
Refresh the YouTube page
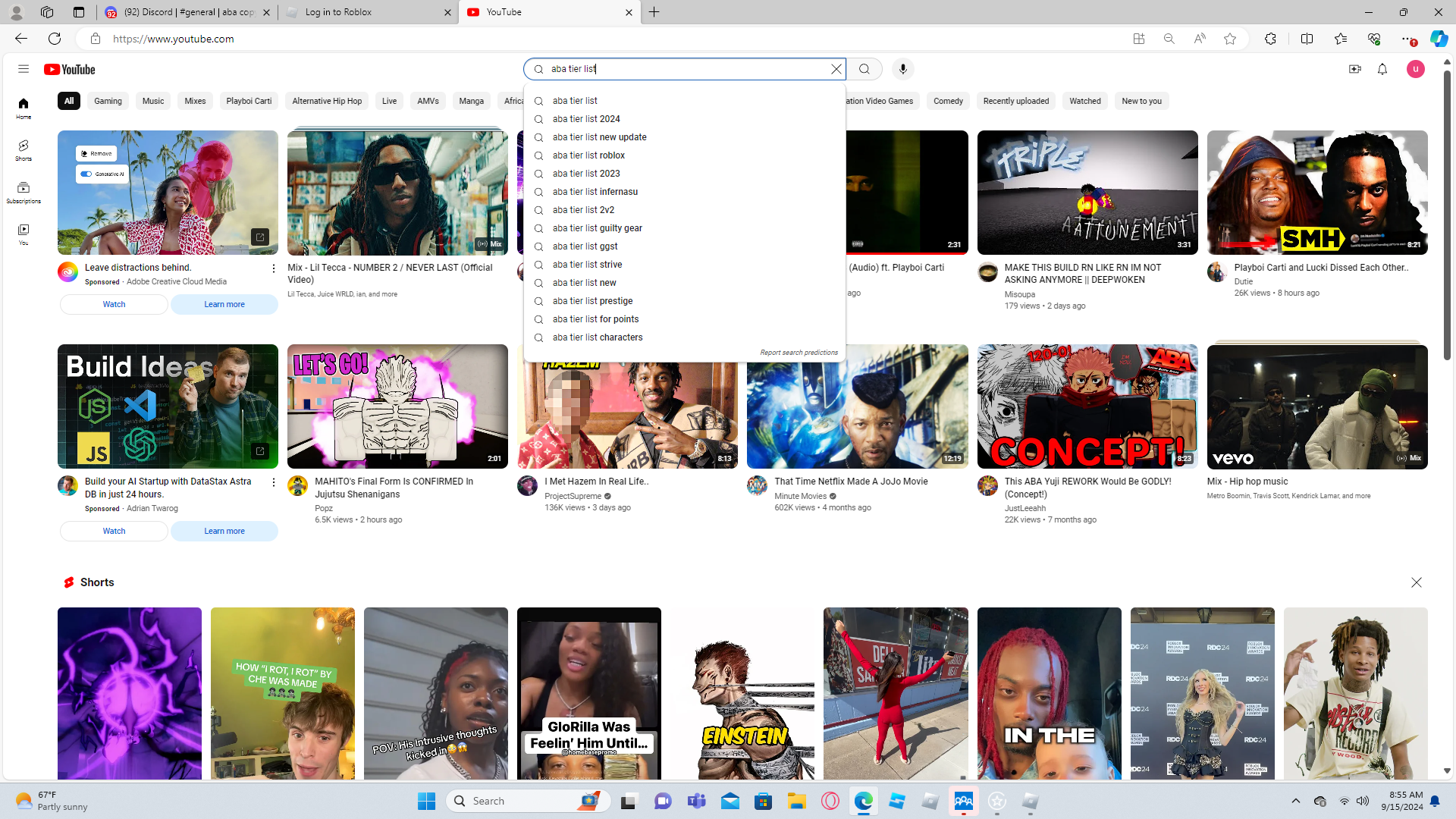point(55,39)
